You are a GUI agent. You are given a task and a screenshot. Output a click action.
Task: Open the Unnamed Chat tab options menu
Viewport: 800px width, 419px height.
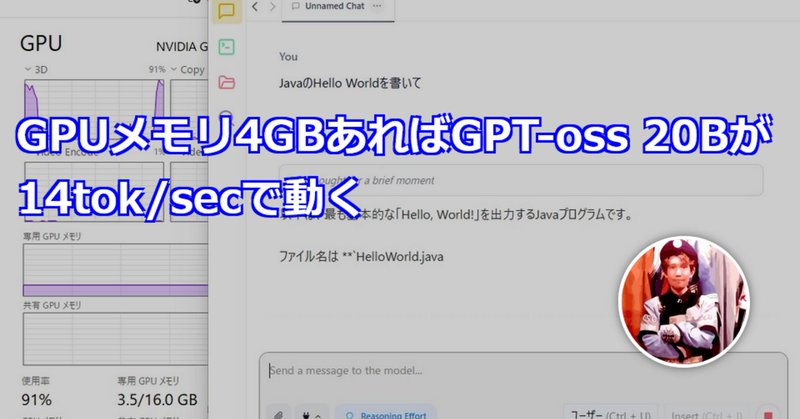[x=377, y=6]
